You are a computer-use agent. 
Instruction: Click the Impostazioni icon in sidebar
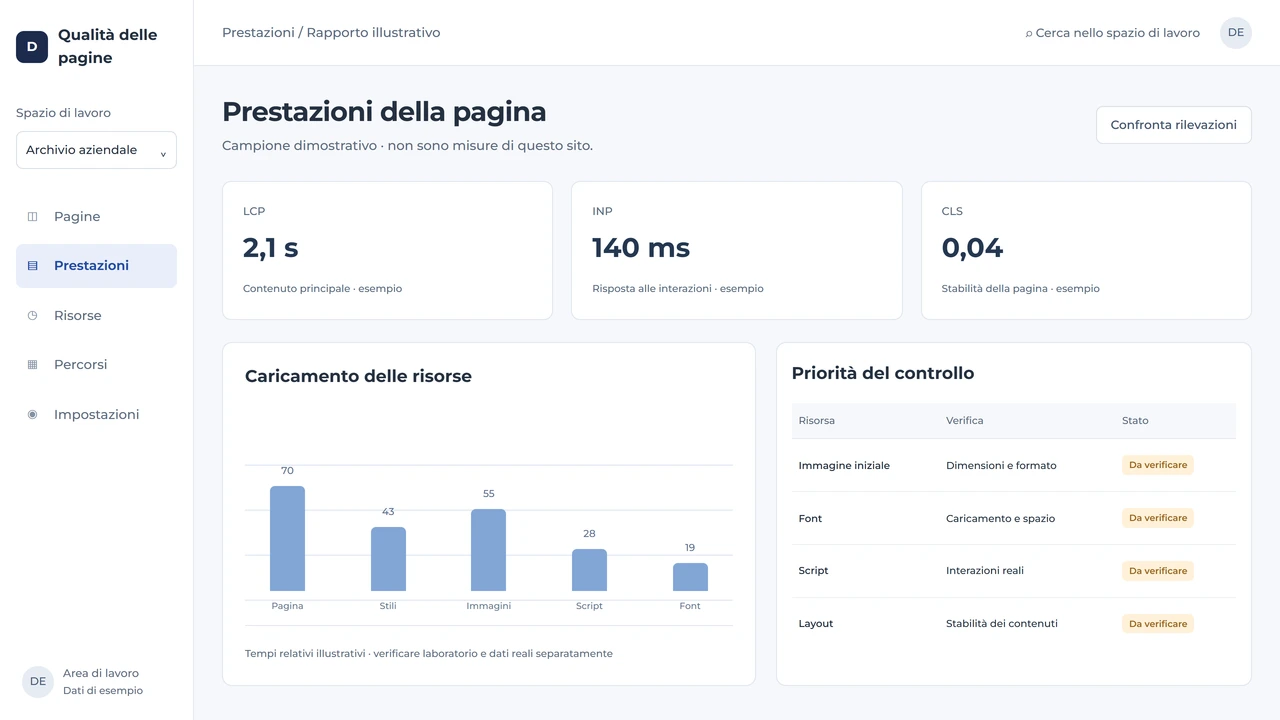point(32,414)
